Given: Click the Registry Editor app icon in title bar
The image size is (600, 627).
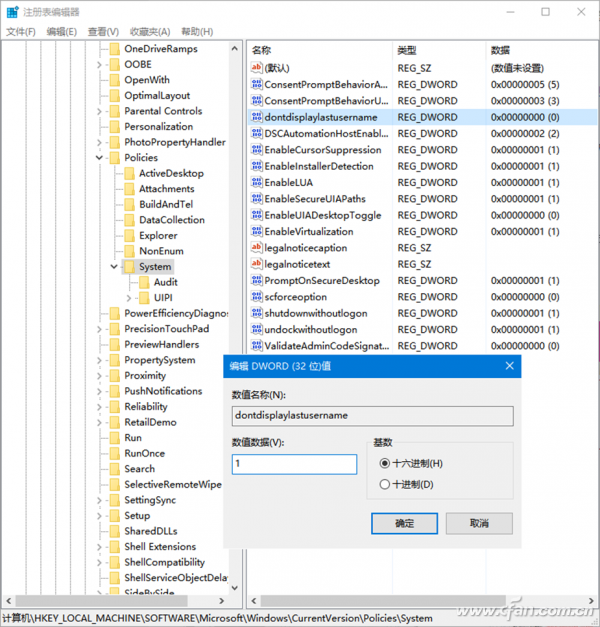Looking at the screenshot, I should pos(12,12).
